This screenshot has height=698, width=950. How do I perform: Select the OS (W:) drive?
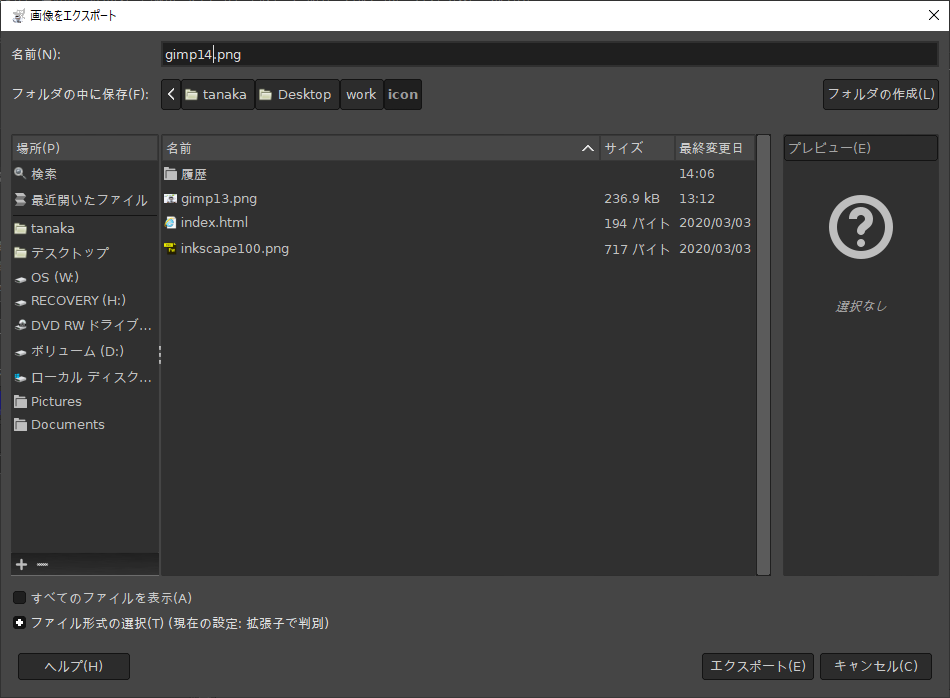tap(54, 277)
